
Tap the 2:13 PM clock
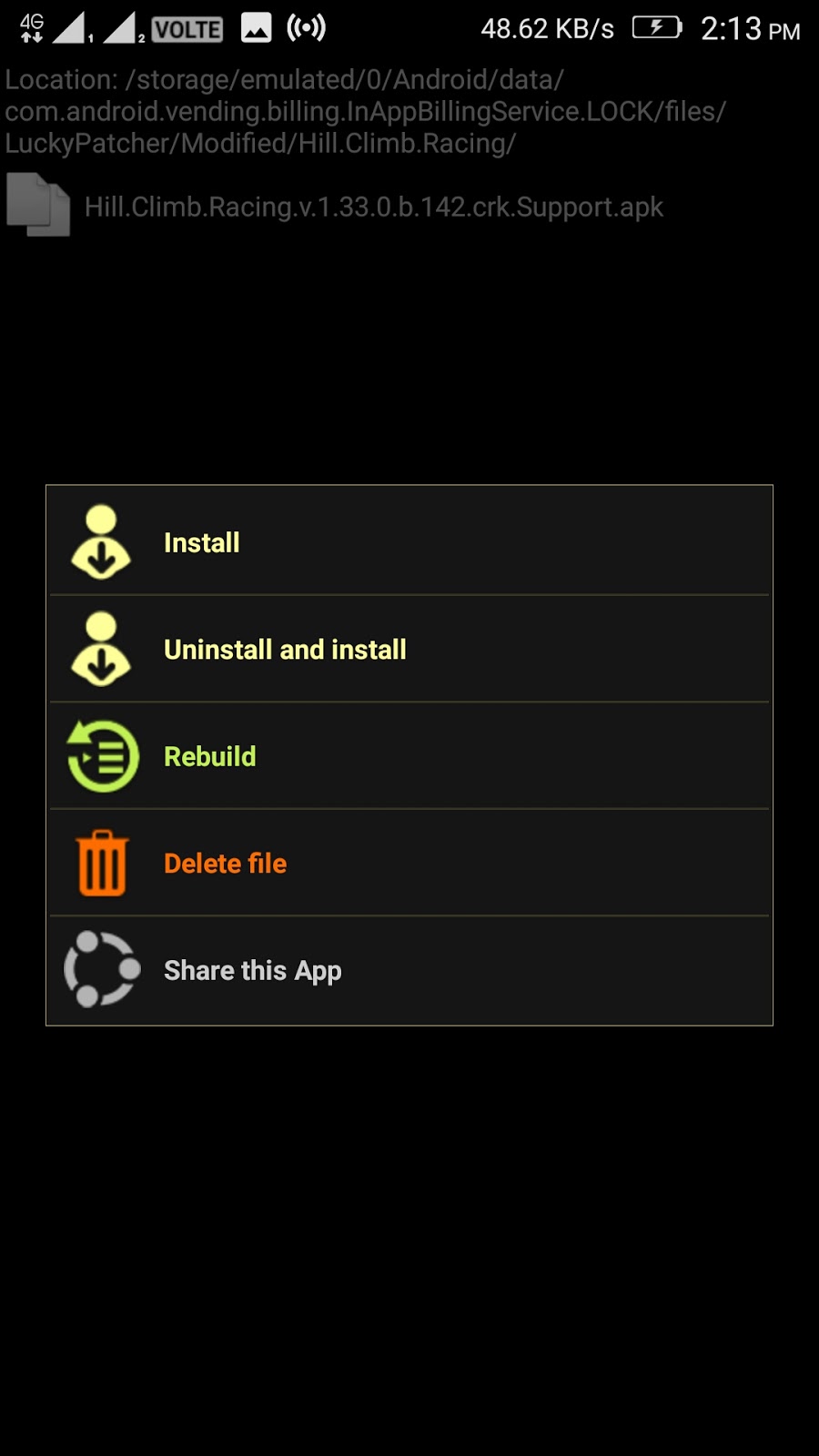[x=750, y=29]
